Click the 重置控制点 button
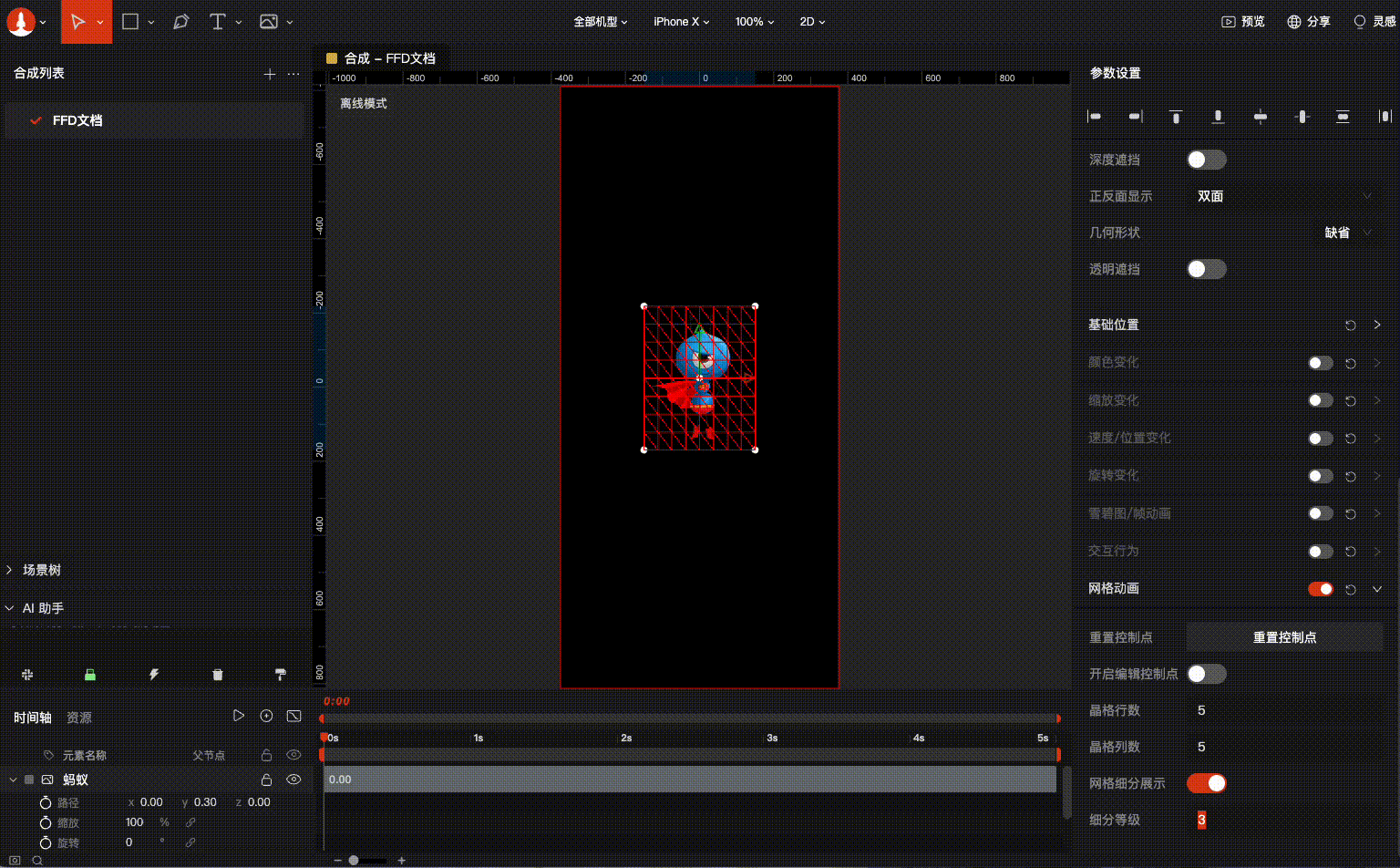This screenshot has height=868, width=1400. [x=1284, y=637]
